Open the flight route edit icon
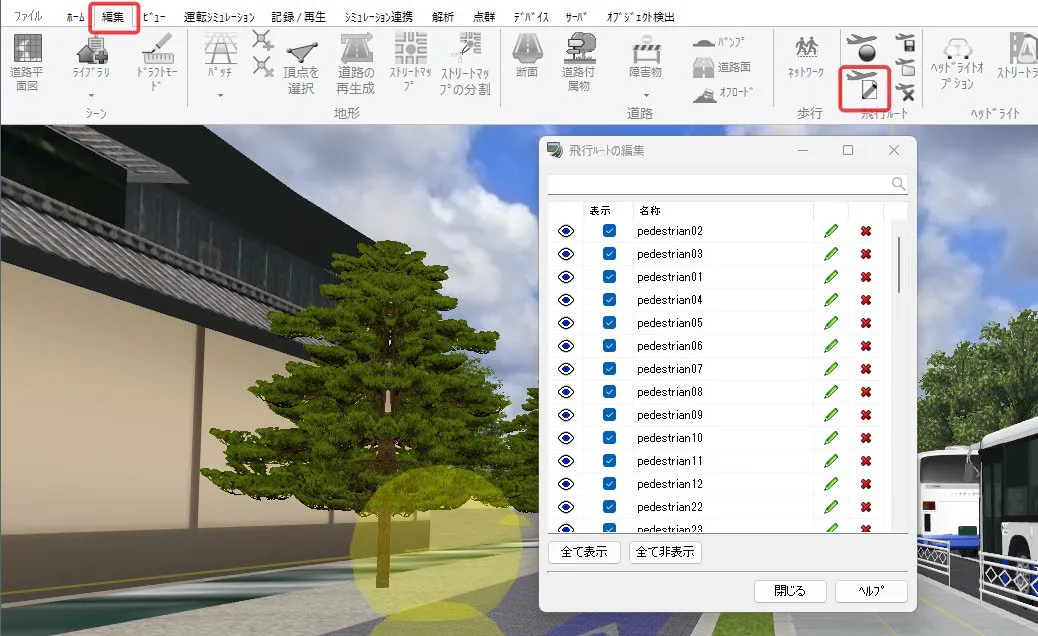This screenshot has height=636, width=1038. click(865, 89)
